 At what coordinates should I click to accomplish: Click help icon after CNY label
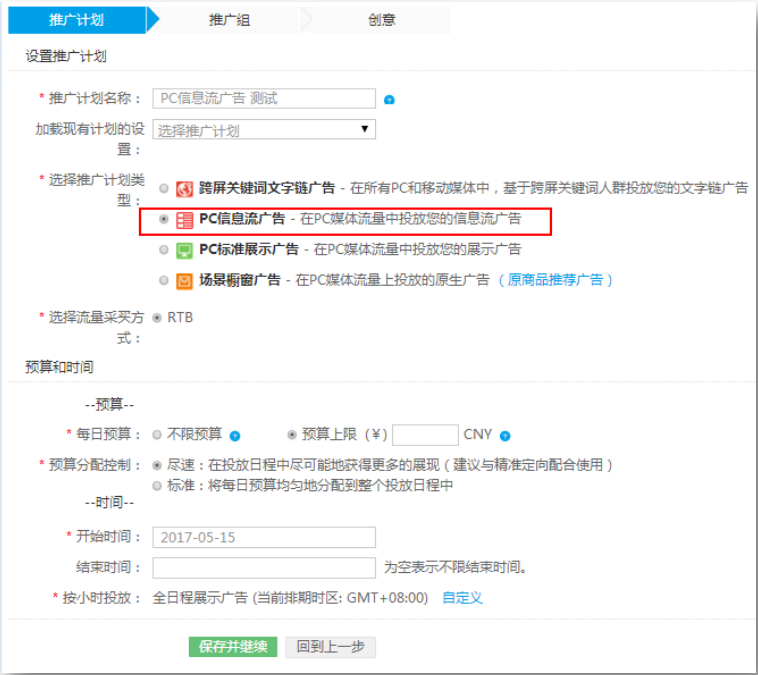[x=505, y=436]
